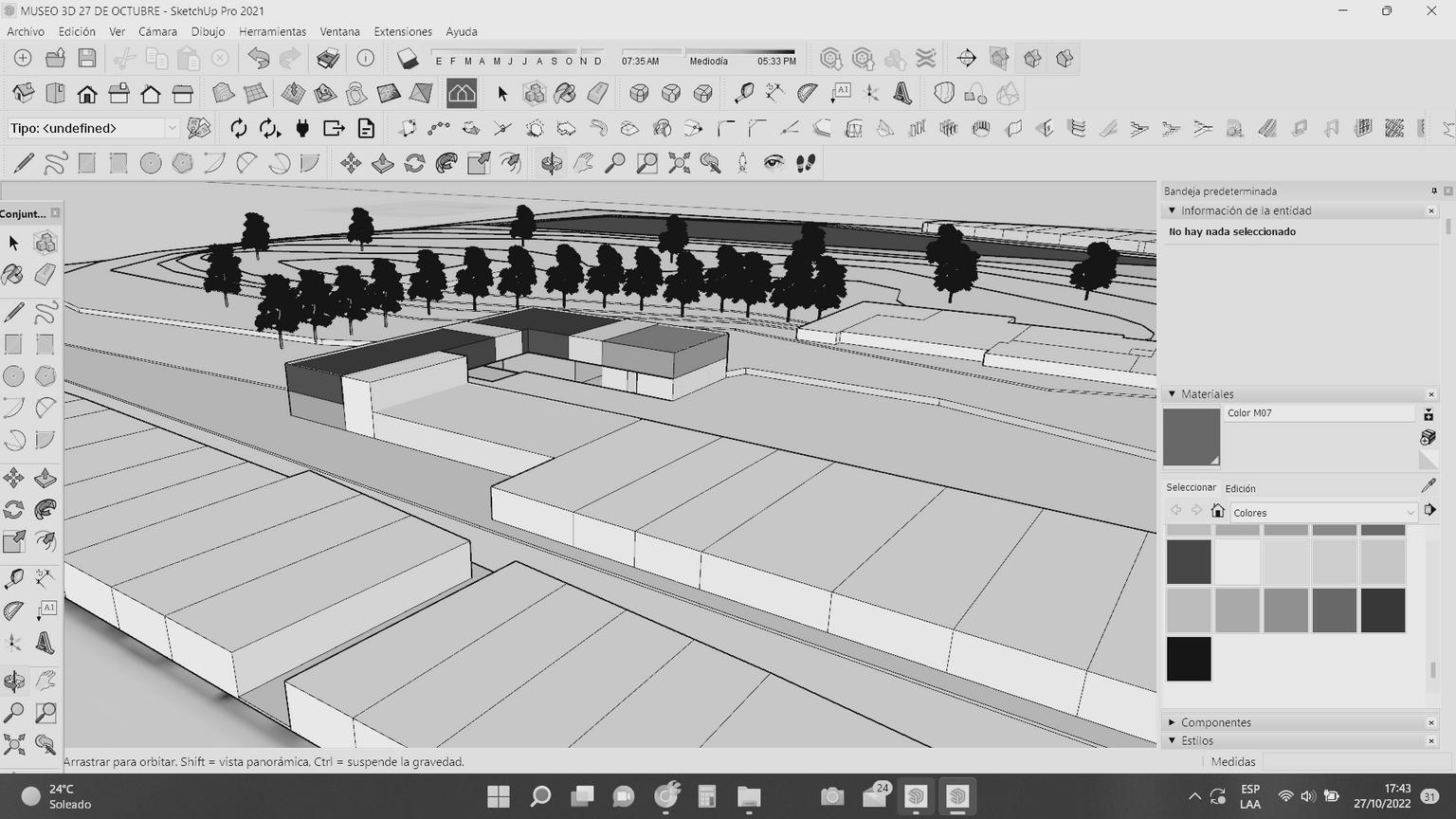The height and width of the screenshot is (819, 1456).
Task: Set the default material
Action: coord(1428,460)
